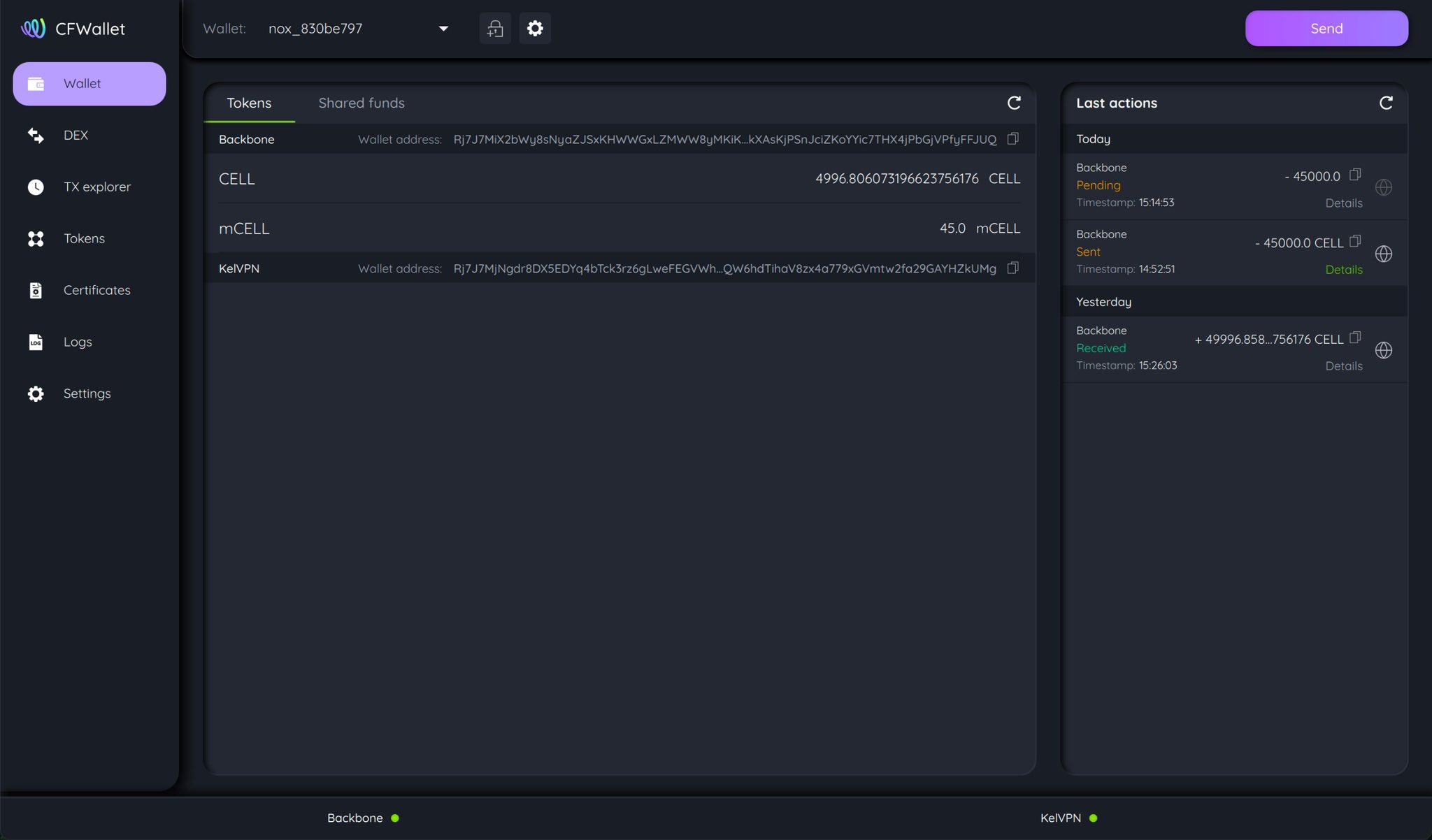Open explorer globe for Sent transaction

point(1383,254)
